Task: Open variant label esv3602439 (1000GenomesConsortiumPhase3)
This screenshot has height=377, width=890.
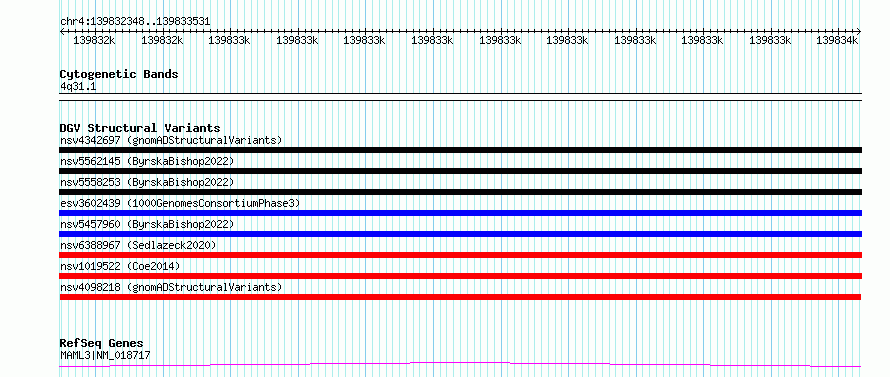Action: tap(180, 203)
